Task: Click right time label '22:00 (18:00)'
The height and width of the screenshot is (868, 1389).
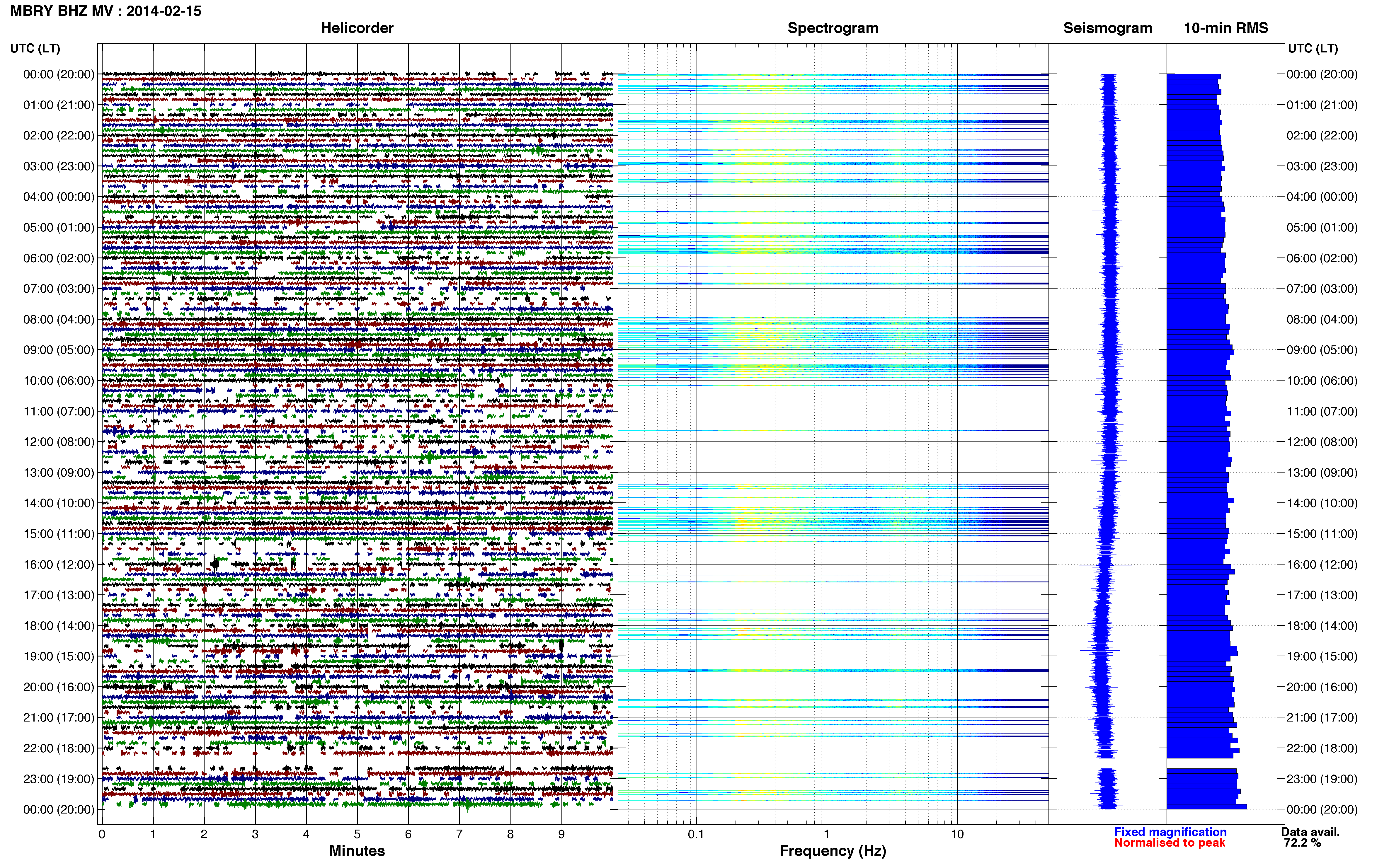Action: tap(1322, 748)
